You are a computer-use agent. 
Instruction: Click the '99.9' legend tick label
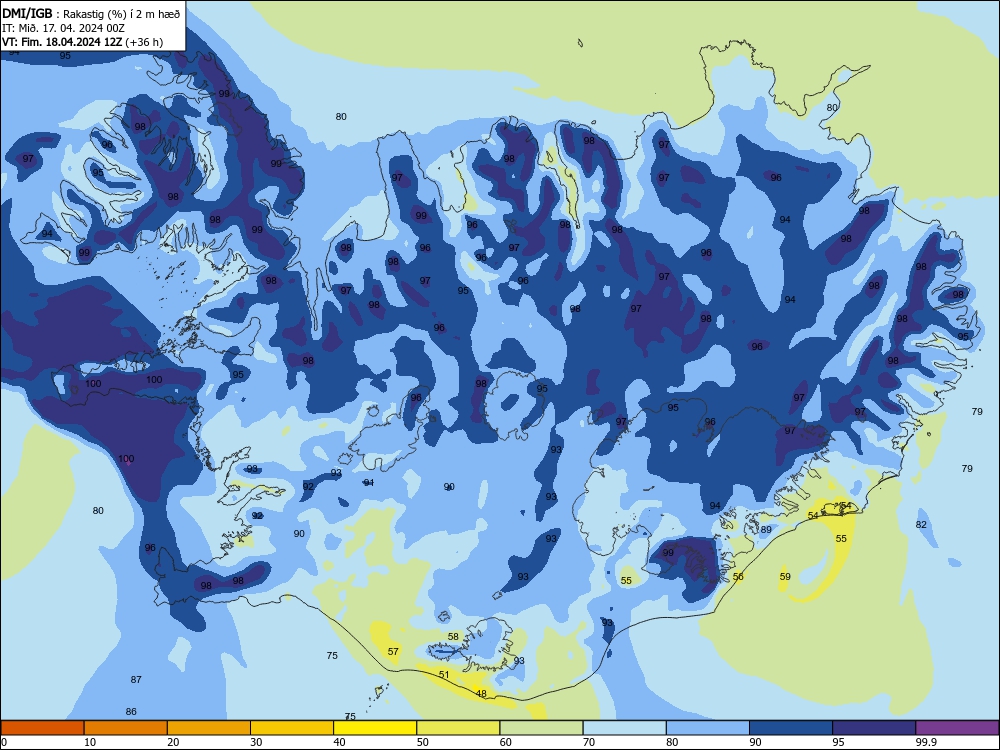click(926, 742)
